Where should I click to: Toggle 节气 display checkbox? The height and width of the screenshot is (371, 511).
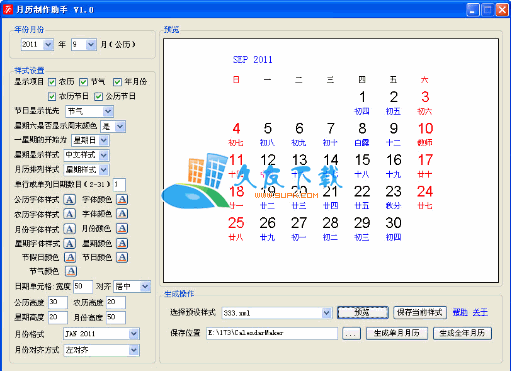[83, 82]
